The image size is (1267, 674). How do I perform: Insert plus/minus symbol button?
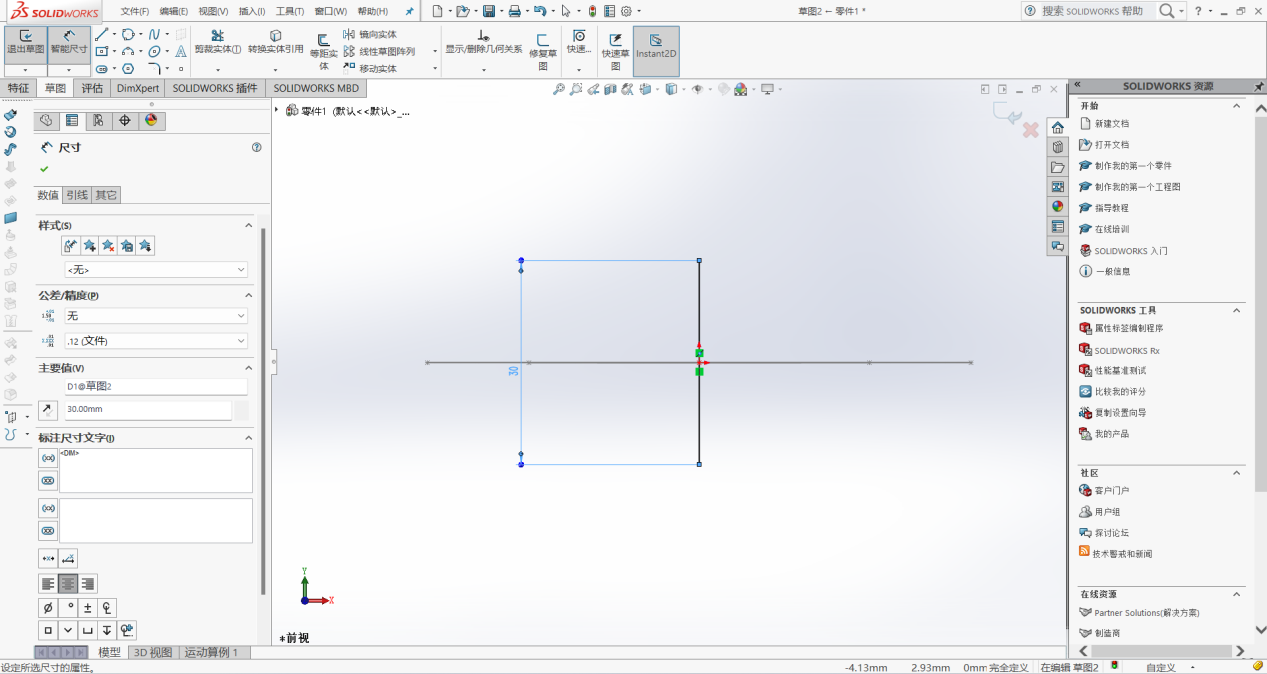(88, 607)
